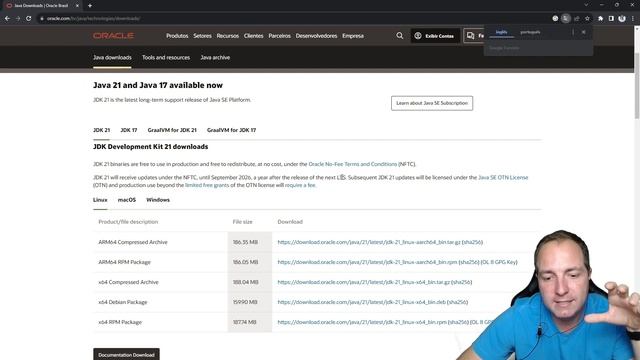Open the Clientes menu
Viewport: 640px width, 360px height.
253,36
